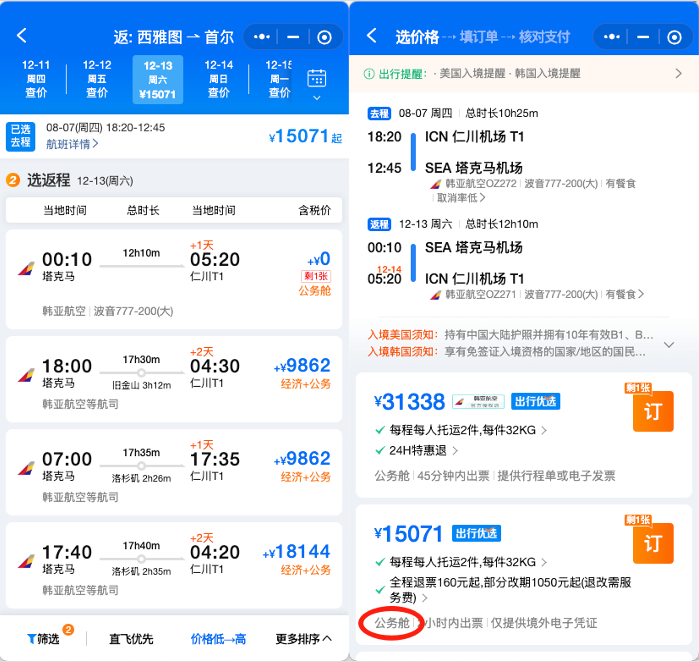Viewport: 699px width, 662px height.
Task: Go back from the return flight list
Action: [21, 36]
